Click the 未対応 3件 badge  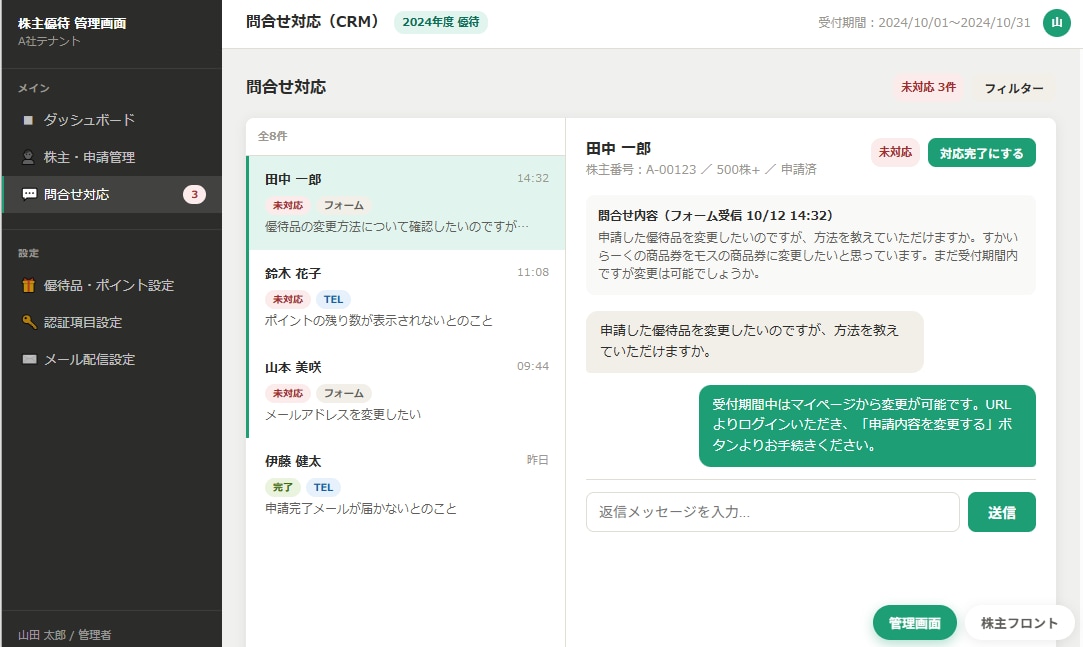pyautogui.click(x=928, y=88)
